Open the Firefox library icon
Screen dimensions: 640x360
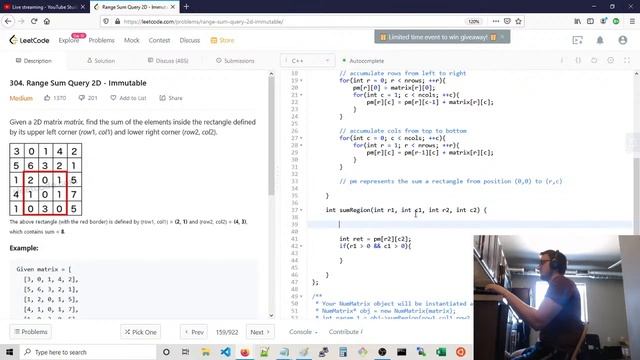(x=578, y=21)
